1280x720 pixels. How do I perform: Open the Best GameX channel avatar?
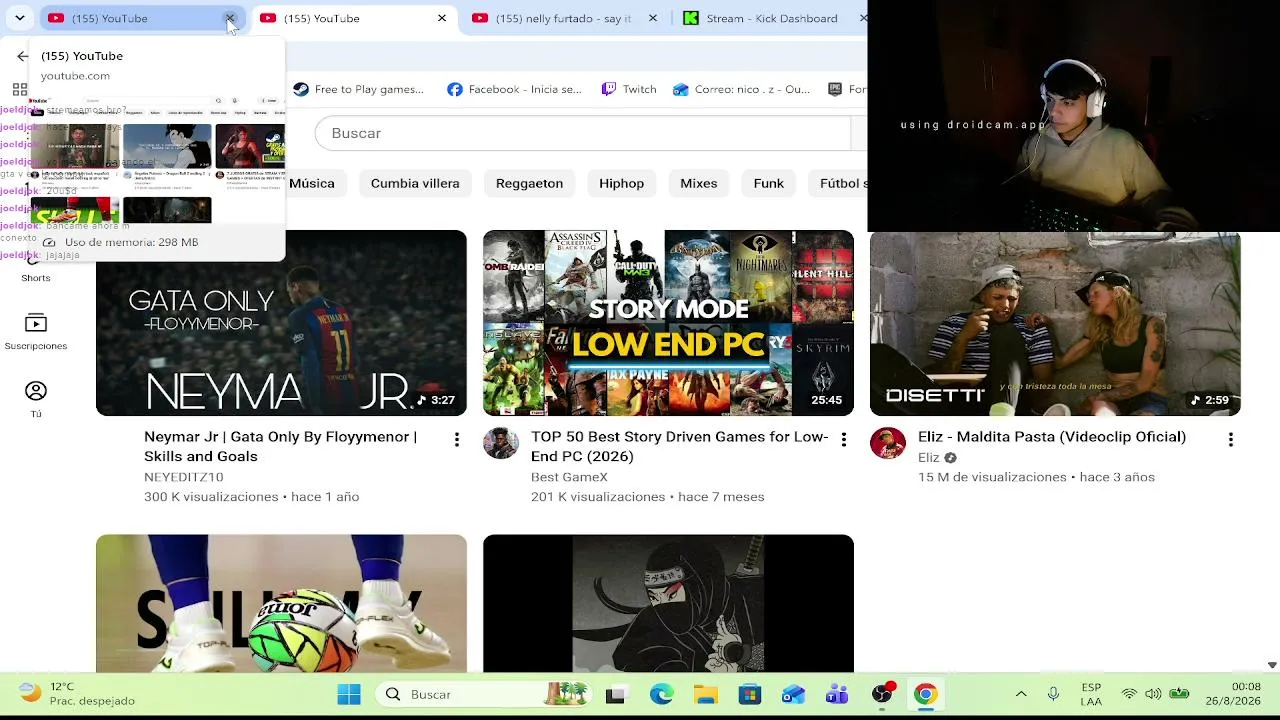pos(501,443)
